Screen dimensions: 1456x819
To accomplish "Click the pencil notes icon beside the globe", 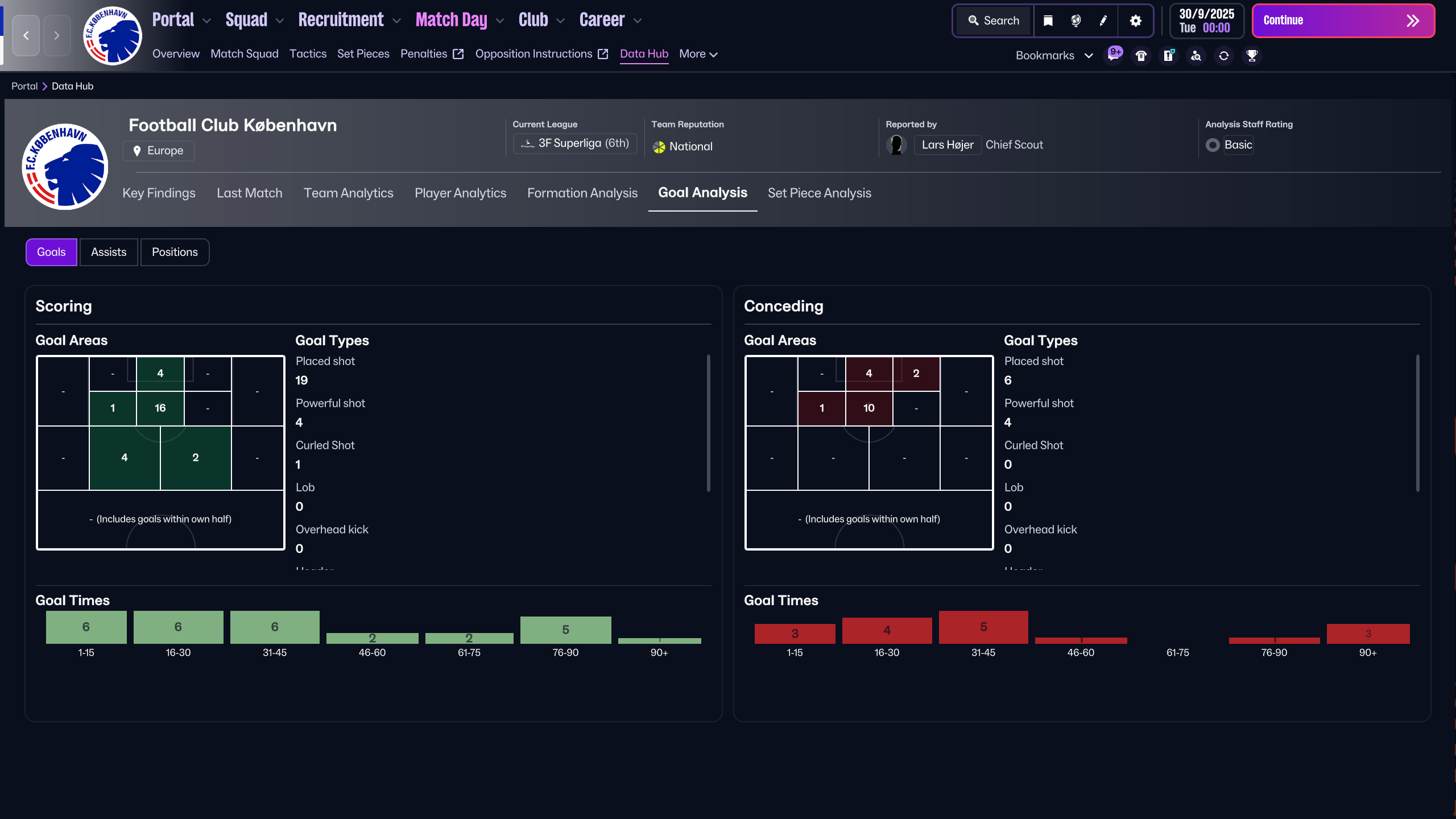I will pyautogui.click(x=1103, y=20).
